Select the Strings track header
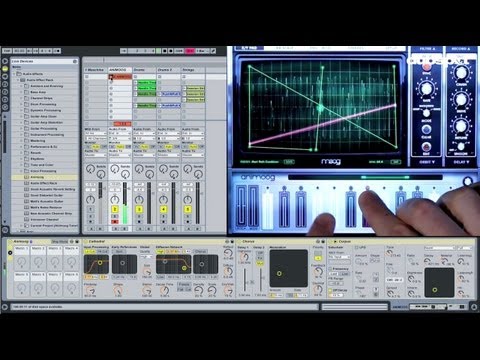This screenshot has height=360, width=480. click(193, 70)
